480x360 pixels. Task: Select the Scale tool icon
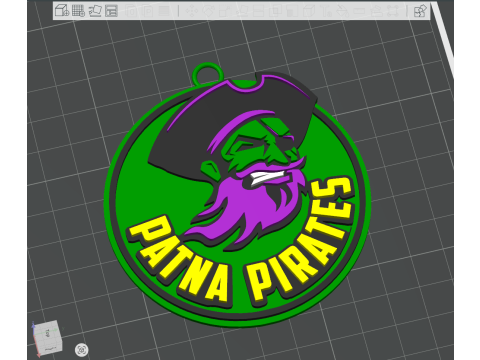225,11
